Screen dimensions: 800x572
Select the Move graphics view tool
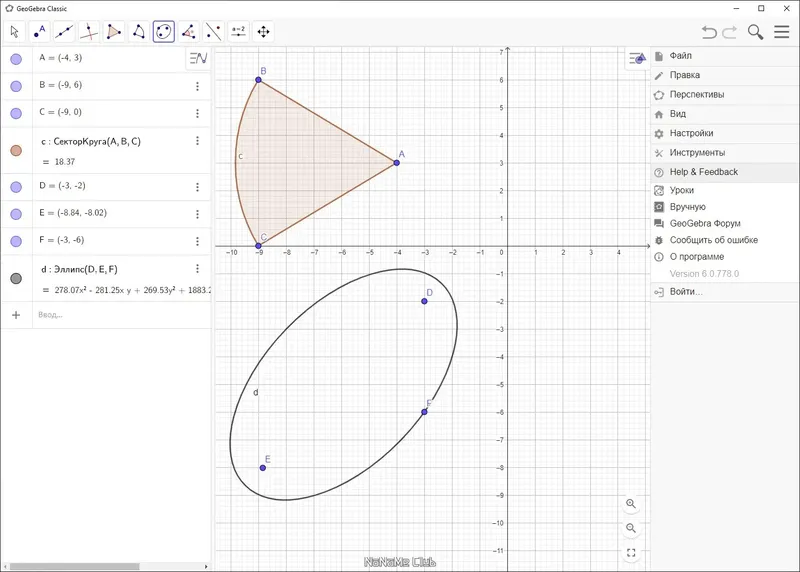pyautogui.click(x=263, y=32)
